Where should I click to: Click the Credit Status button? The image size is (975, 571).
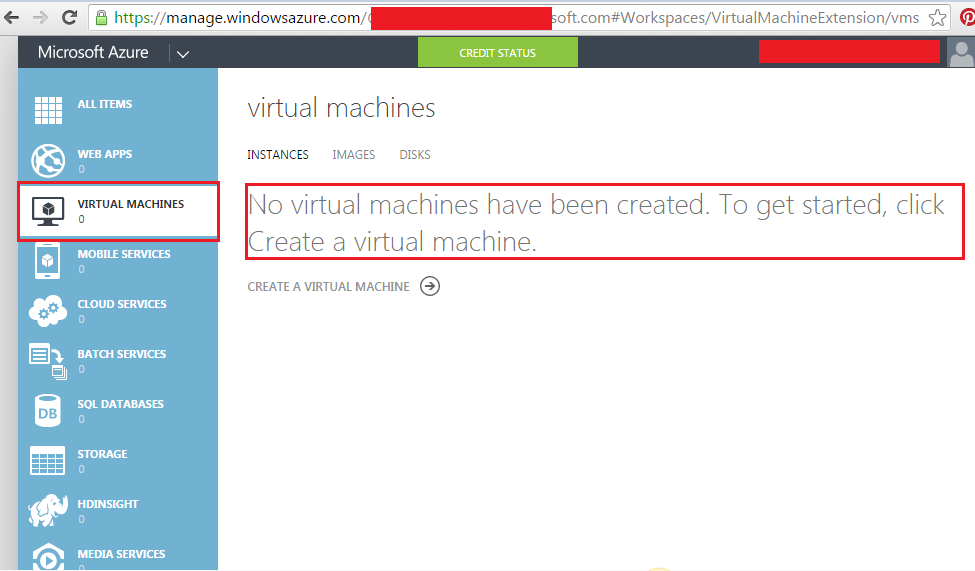[497, 52]
